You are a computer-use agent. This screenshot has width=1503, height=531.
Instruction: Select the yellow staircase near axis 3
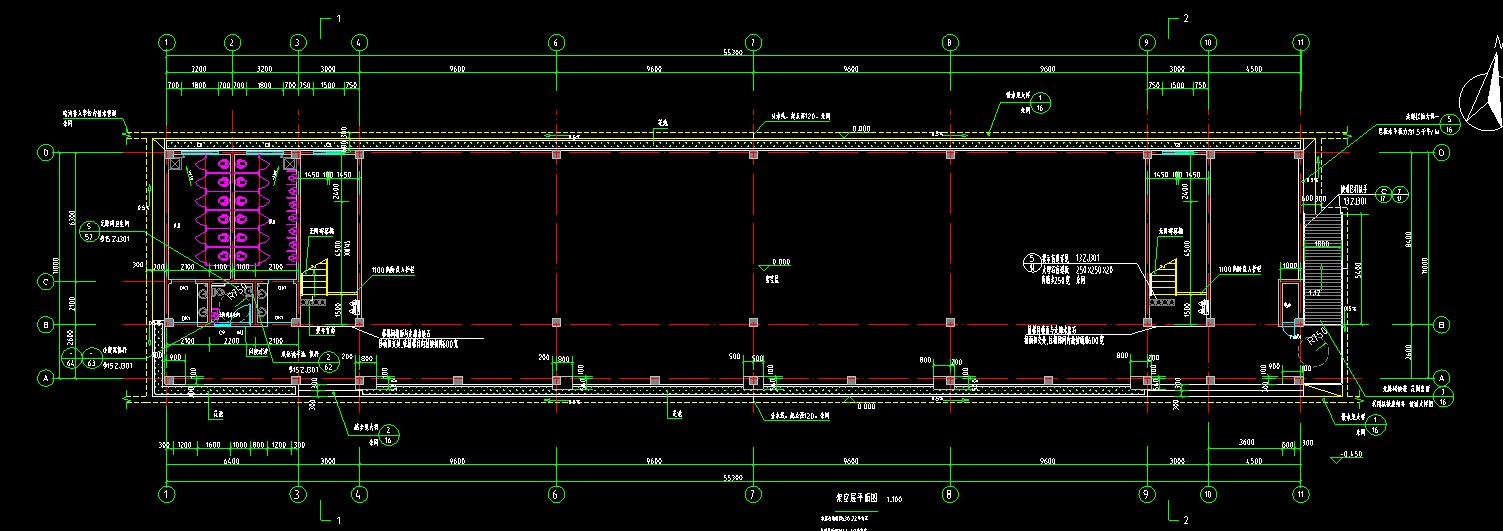(x=316, y=280)
